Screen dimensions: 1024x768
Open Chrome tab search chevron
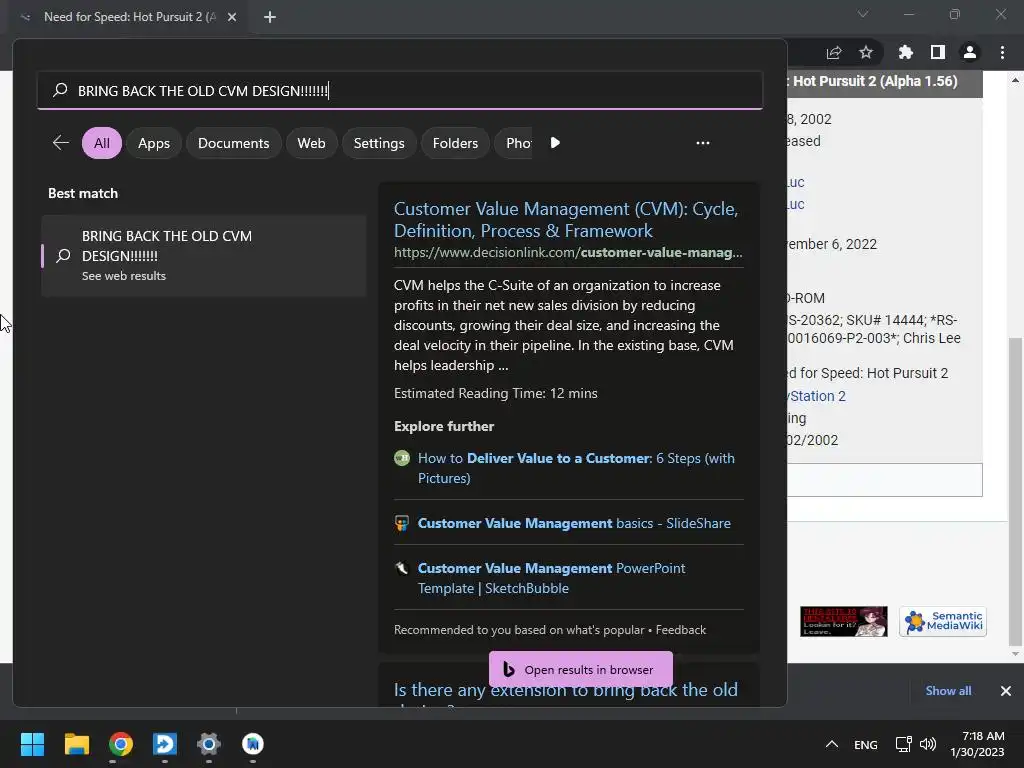(x=863, y=14)
